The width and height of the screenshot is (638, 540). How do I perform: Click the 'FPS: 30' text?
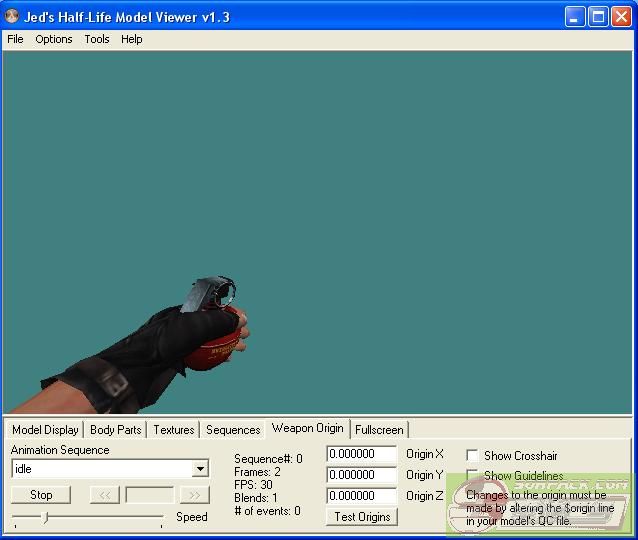(x=253, y=485)
